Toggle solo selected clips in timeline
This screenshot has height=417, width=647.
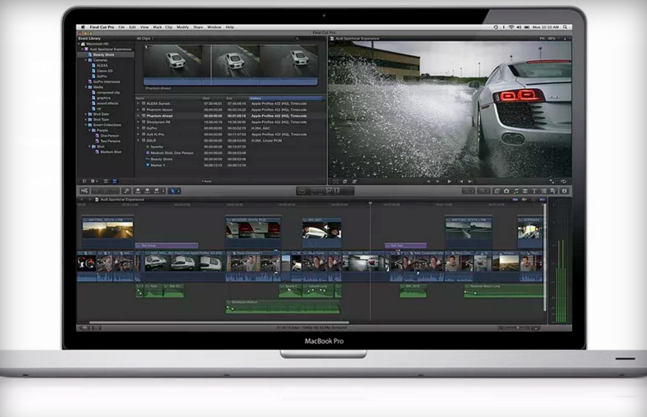(x=533, y=200)
